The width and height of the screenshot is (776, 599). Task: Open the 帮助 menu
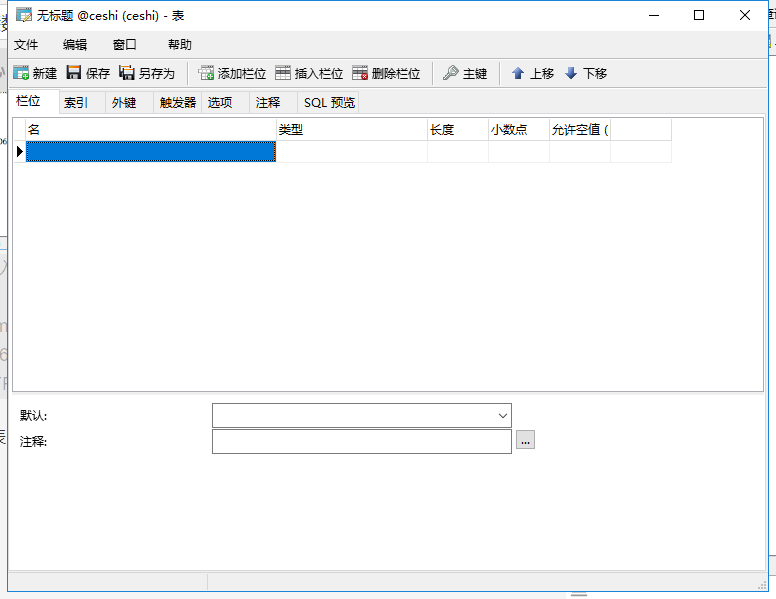(x=180, y=45)
